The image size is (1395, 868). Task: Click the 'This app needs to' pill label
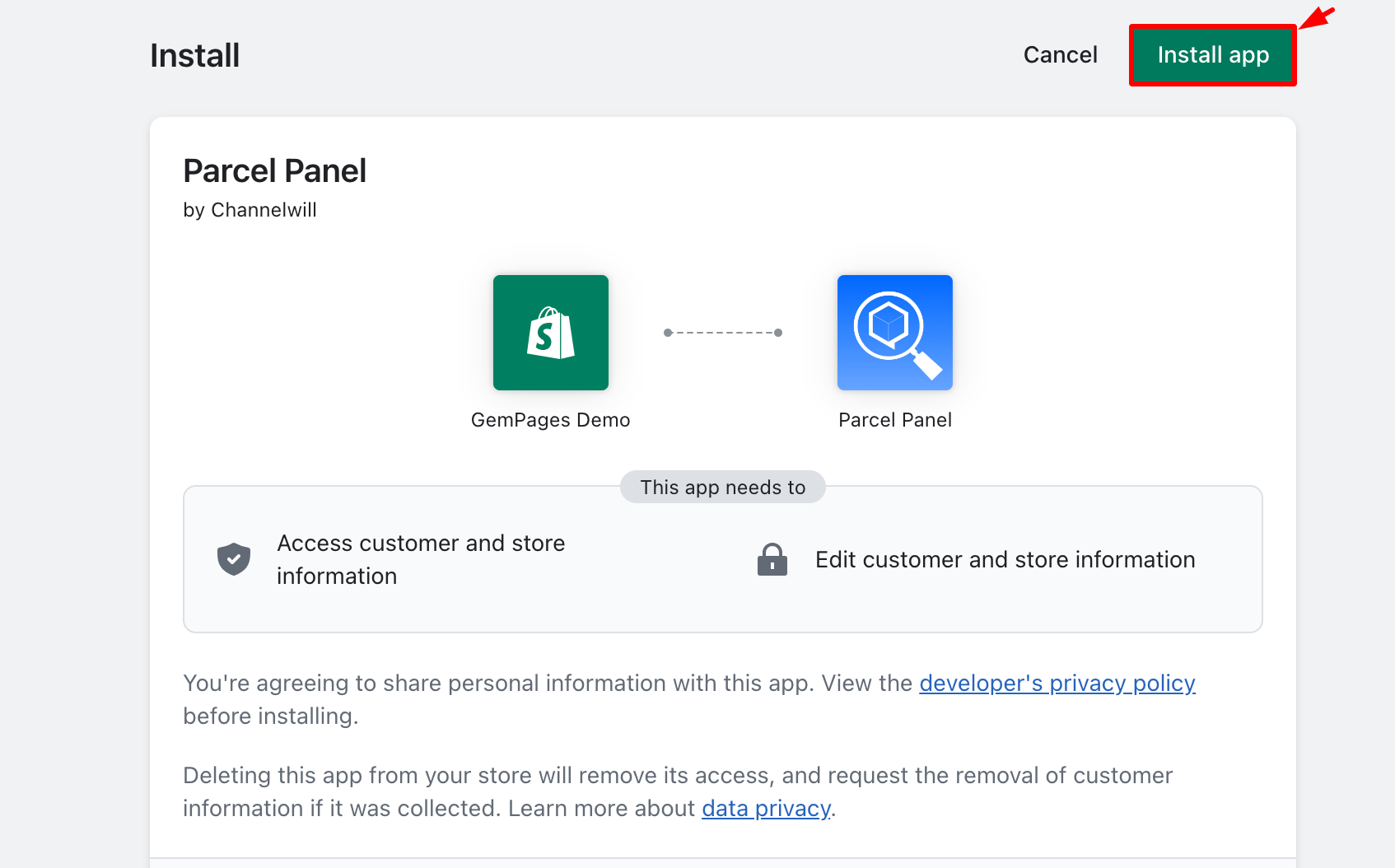point(722,487)
